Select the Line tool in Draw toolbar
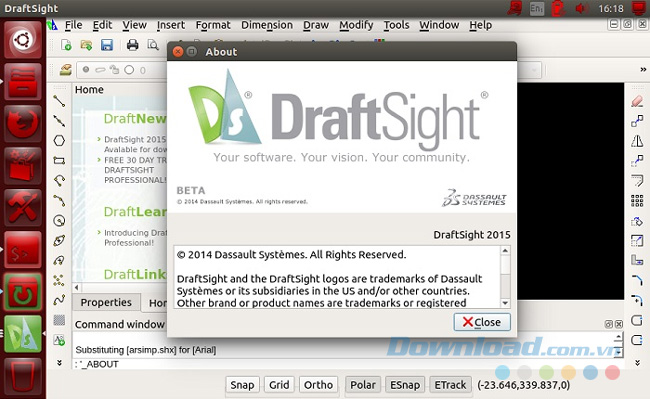This screenshot has height=399, width=650. 59,101
